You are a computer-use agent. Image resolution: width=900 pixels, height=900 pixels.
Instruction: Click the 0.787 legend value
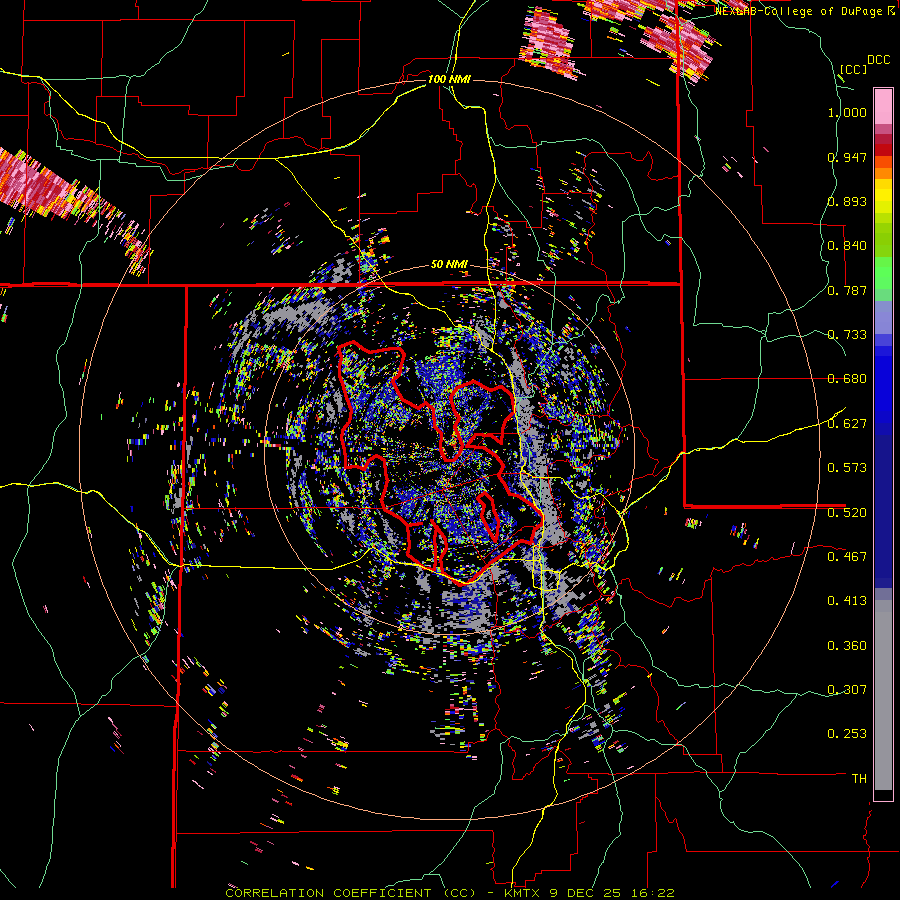pyautogui.click(x=847, y=290)
